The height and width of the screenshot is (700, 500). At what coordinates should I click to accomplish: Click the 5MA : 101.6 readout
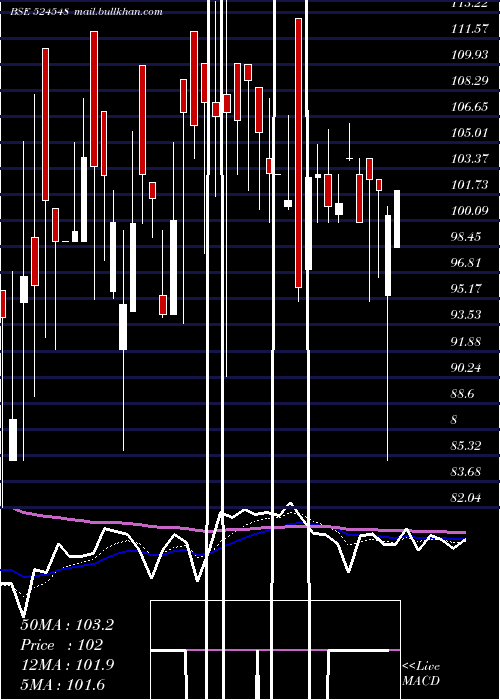tap(63, 684)
